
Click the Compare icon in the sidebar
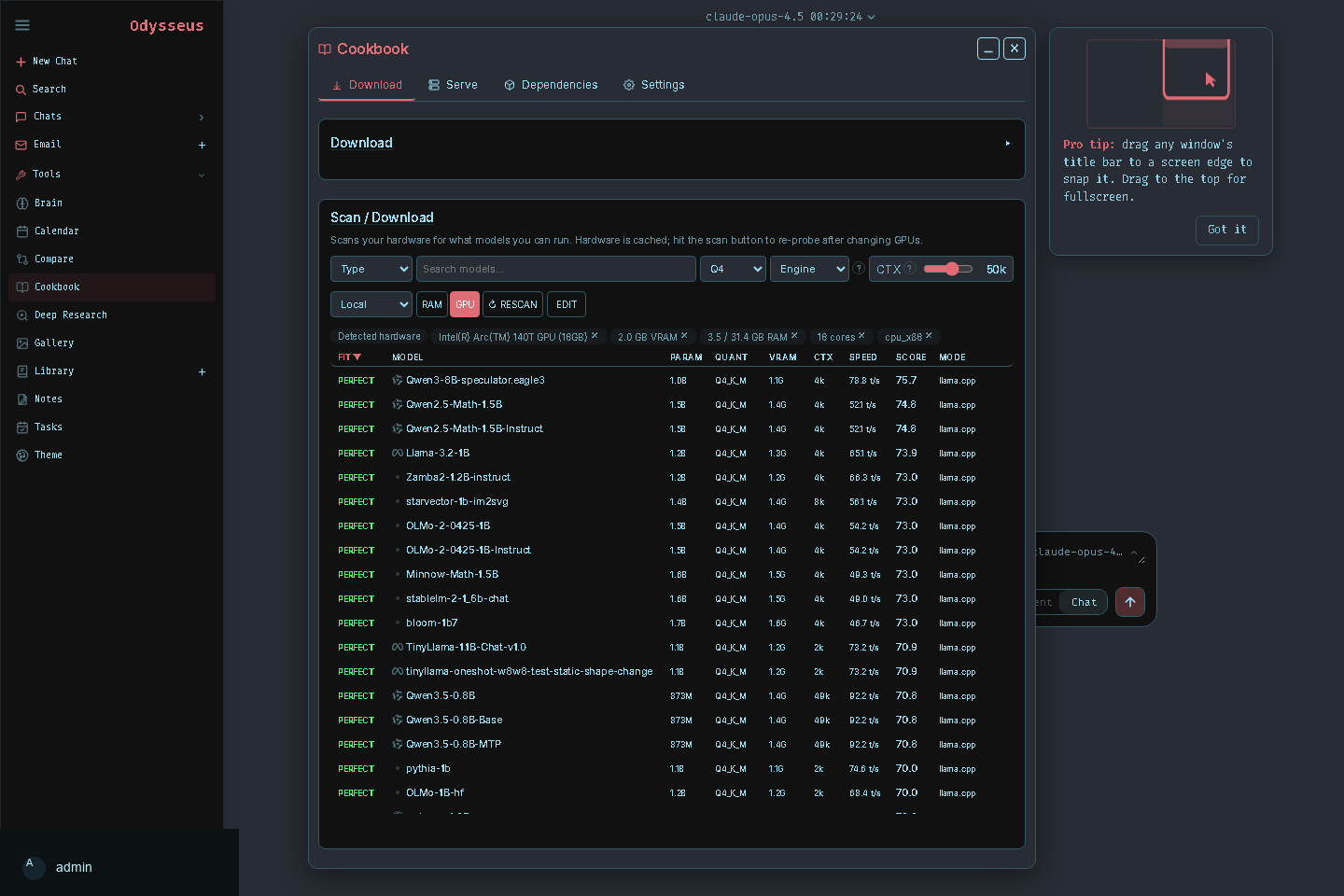tap(22, 259)
